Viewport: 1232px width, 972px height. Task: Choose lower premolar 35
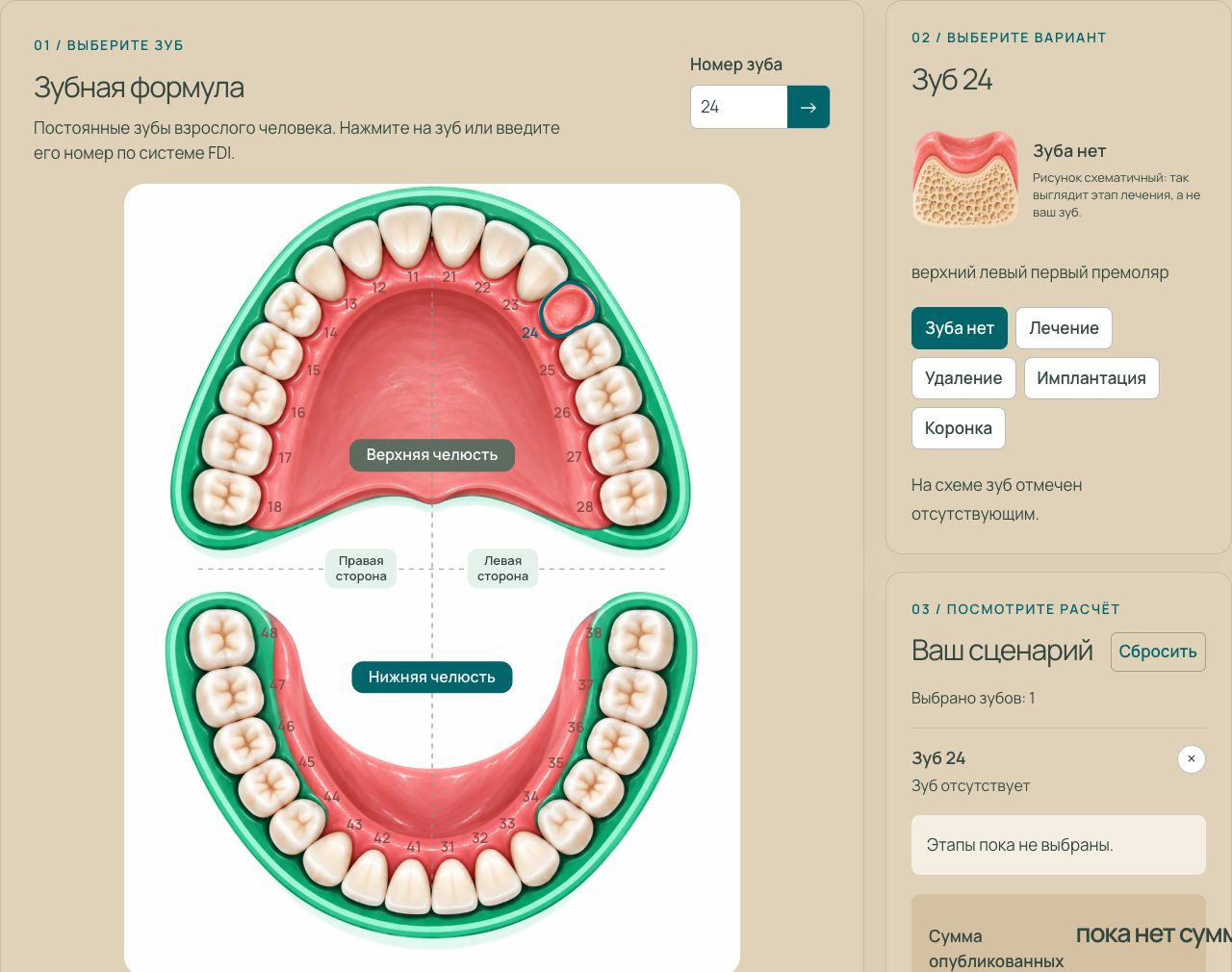[x=592, y=788]
